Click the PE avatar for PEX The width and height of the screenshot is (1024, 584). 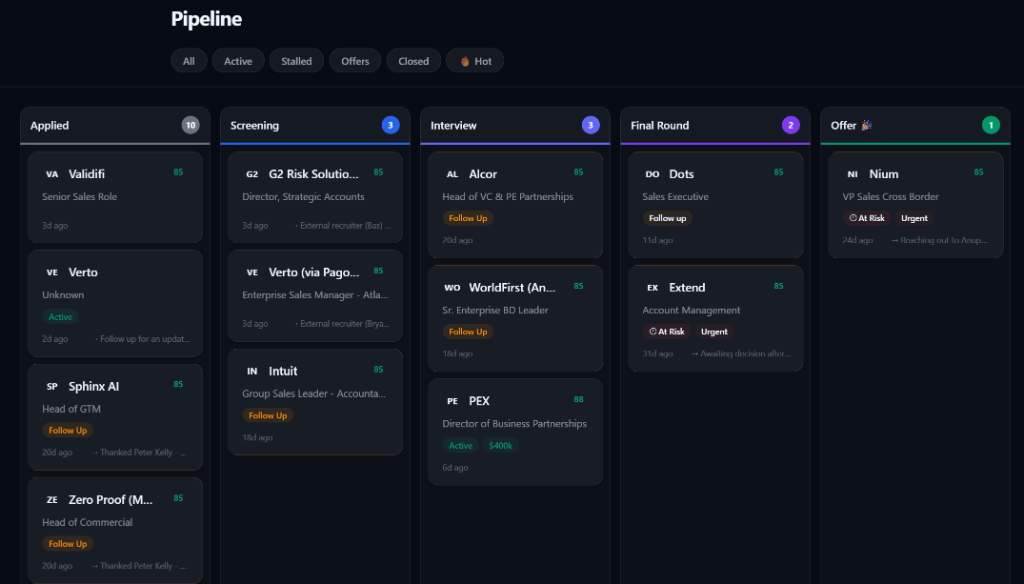pyautogui.click(x=453, y=401)
